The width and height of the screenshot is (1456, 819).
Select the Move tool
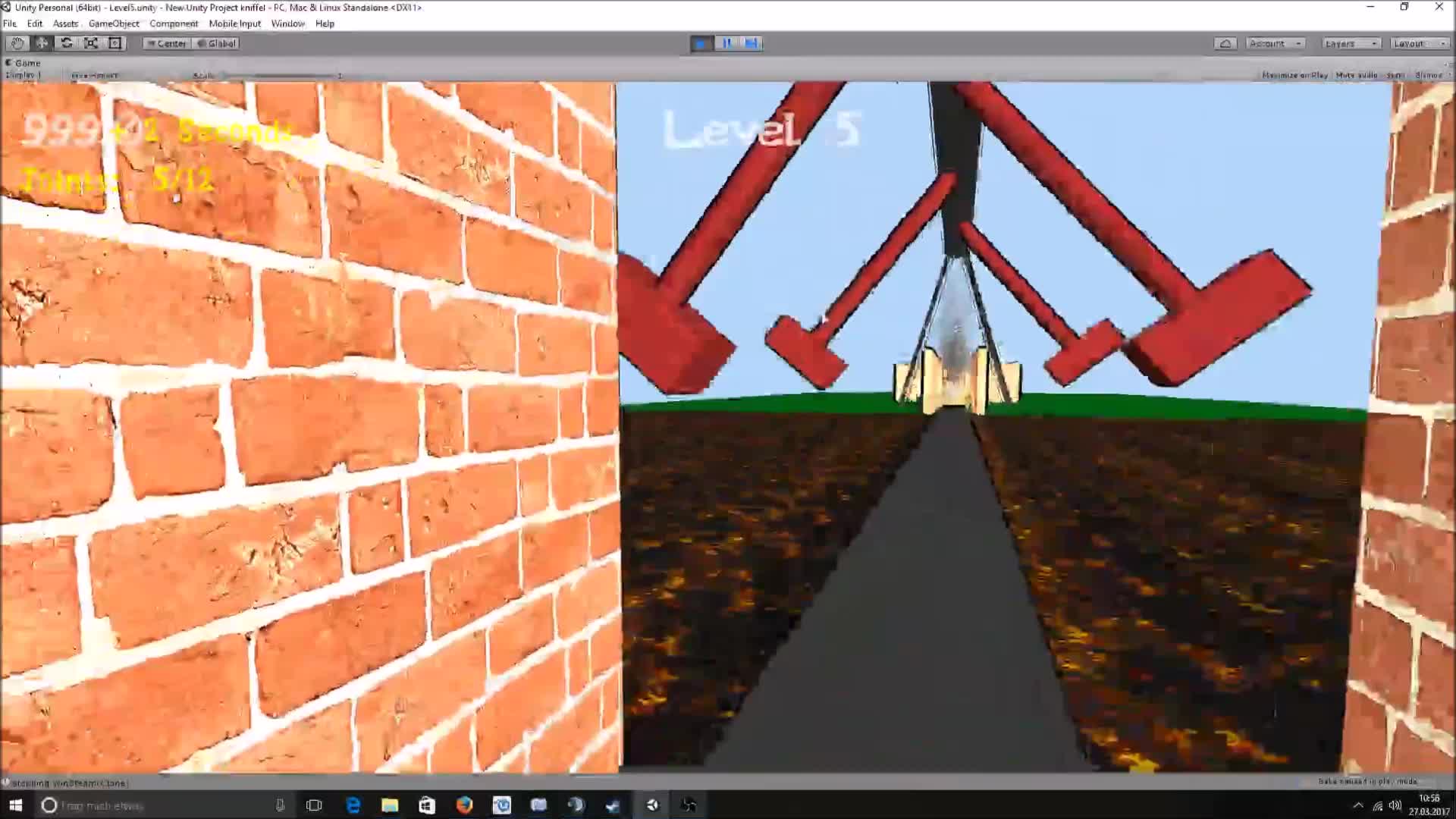pos(42,43)
